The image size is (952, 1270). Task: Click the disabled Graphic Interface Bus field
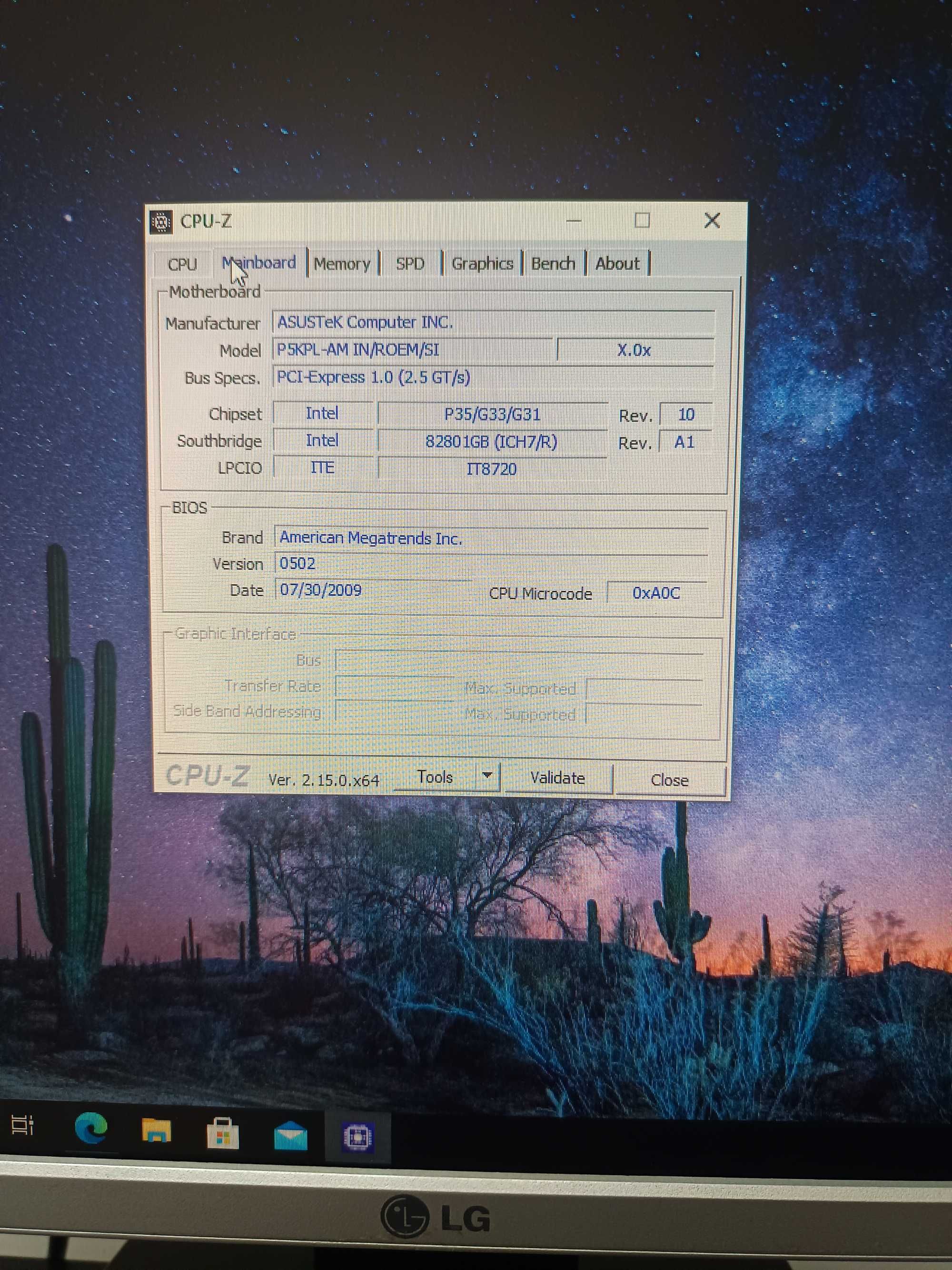pyautogui.click(x=519, y=661)
